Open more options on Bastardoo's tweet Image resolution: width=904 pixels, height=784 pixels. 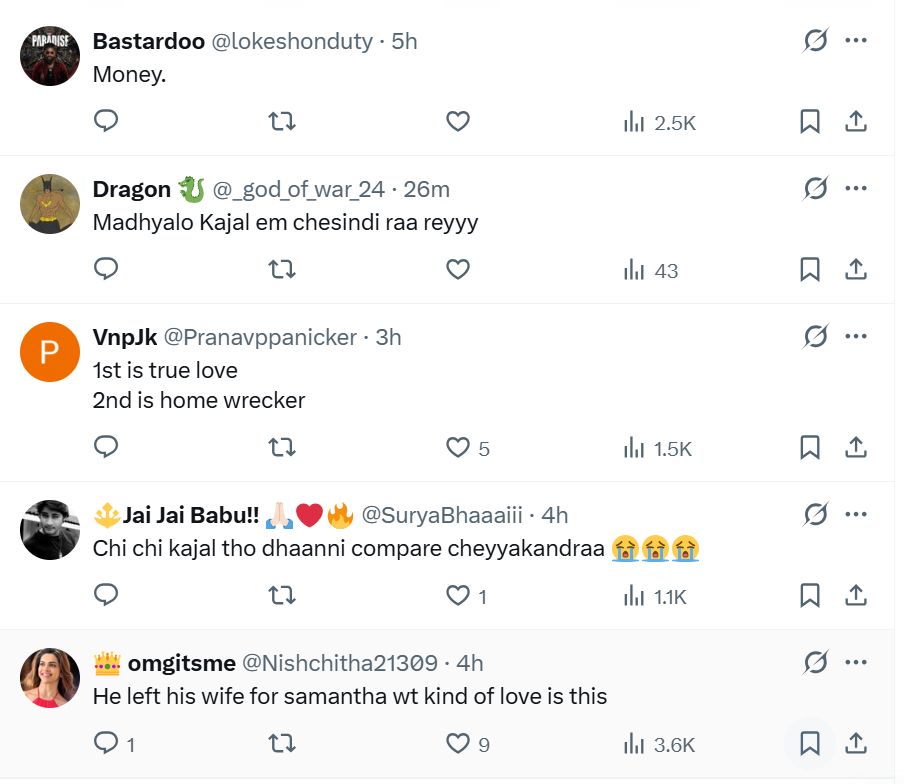tap(856, 40)
